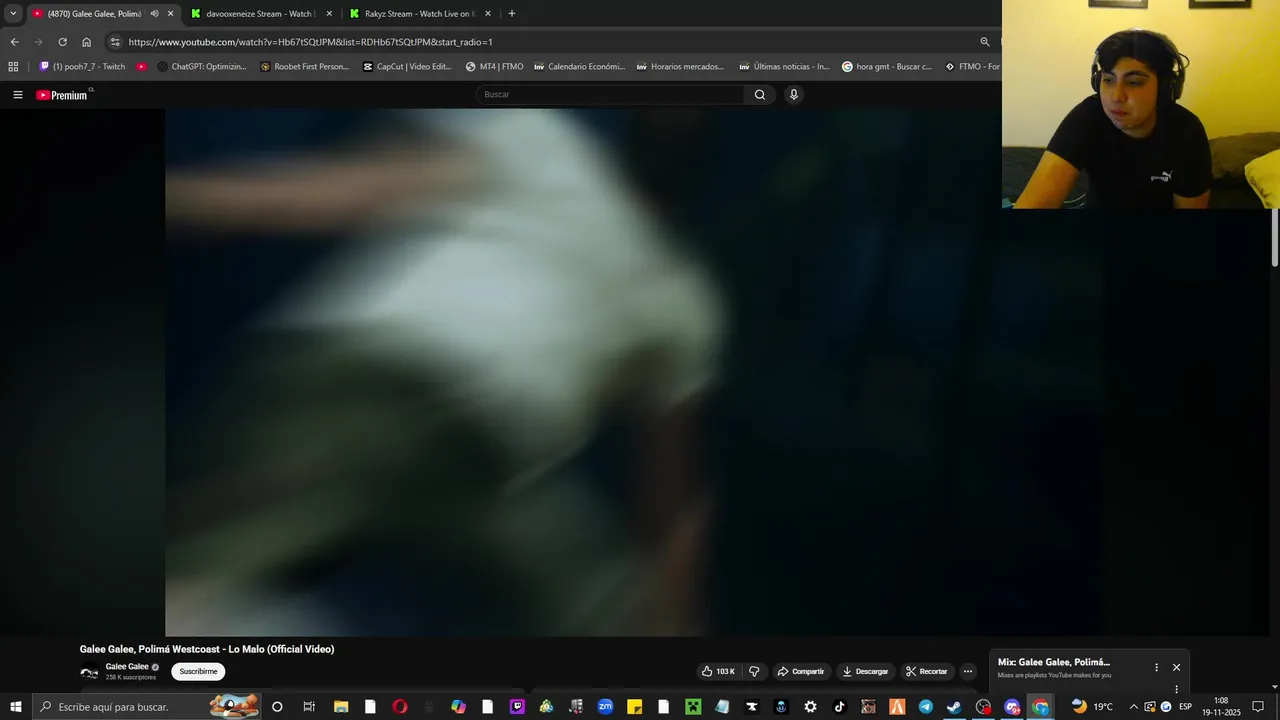
Task: Open the tab search dropdown arrow
Action: 13,14
